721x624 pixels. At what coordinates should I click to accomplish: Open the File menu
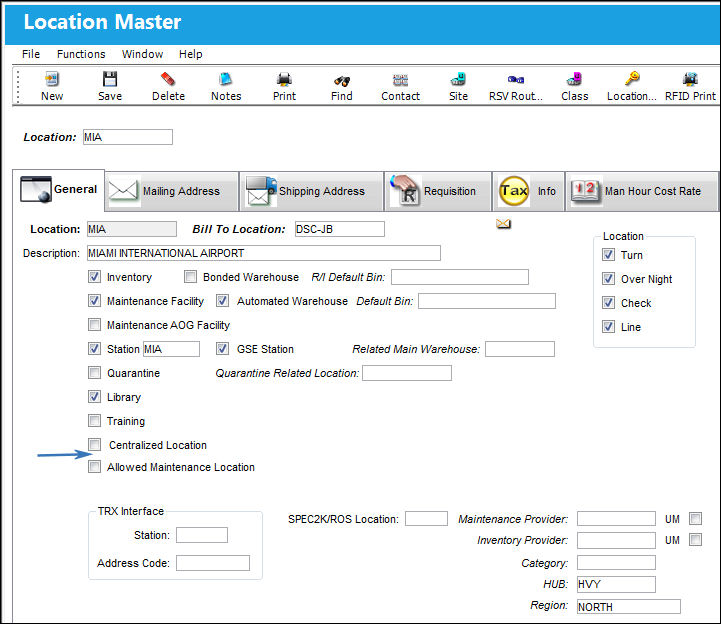click(x=31, y=54)
